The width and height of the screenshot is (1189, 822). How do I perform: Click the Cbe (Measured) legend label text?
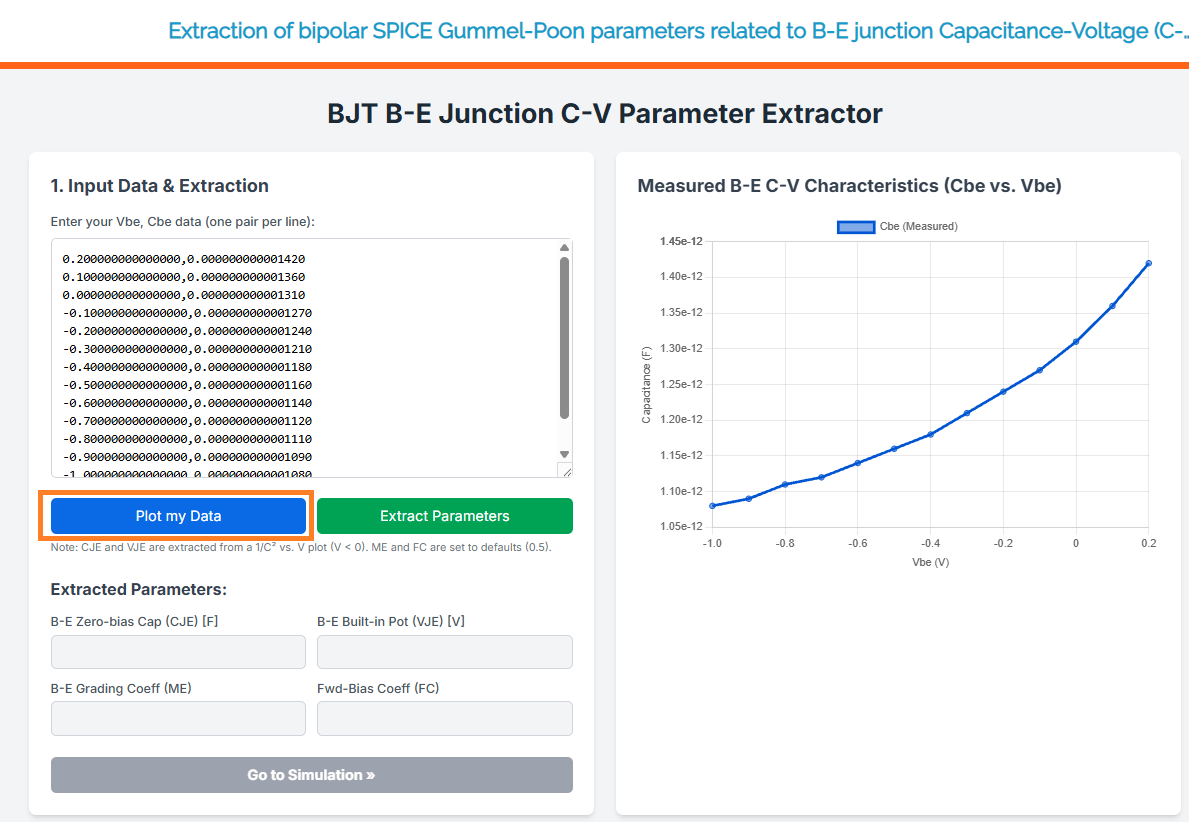point(918,227)
